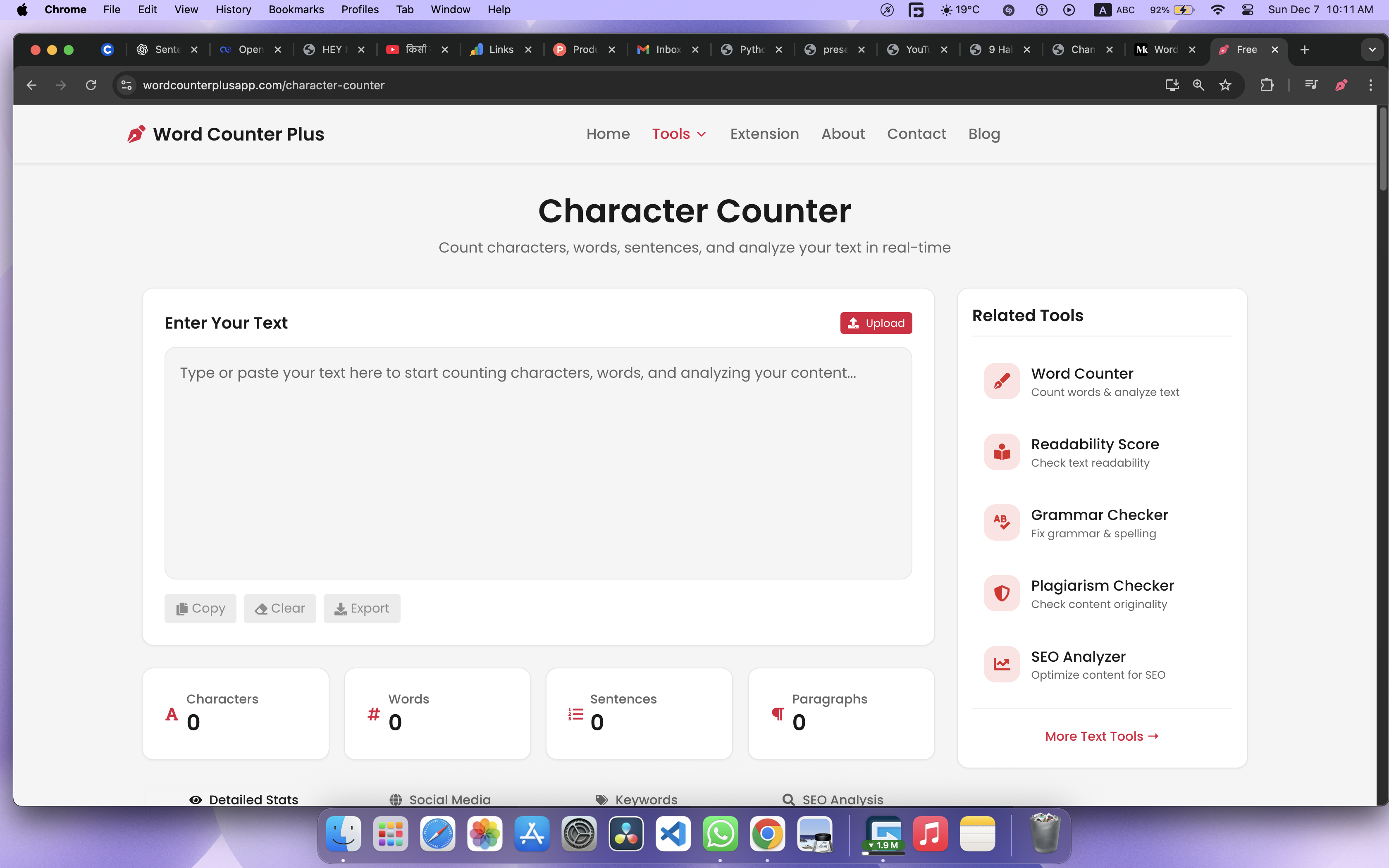Expand the Tools navigation dropdown
This screenshot has height=868, width=1389.
[678, 134]
